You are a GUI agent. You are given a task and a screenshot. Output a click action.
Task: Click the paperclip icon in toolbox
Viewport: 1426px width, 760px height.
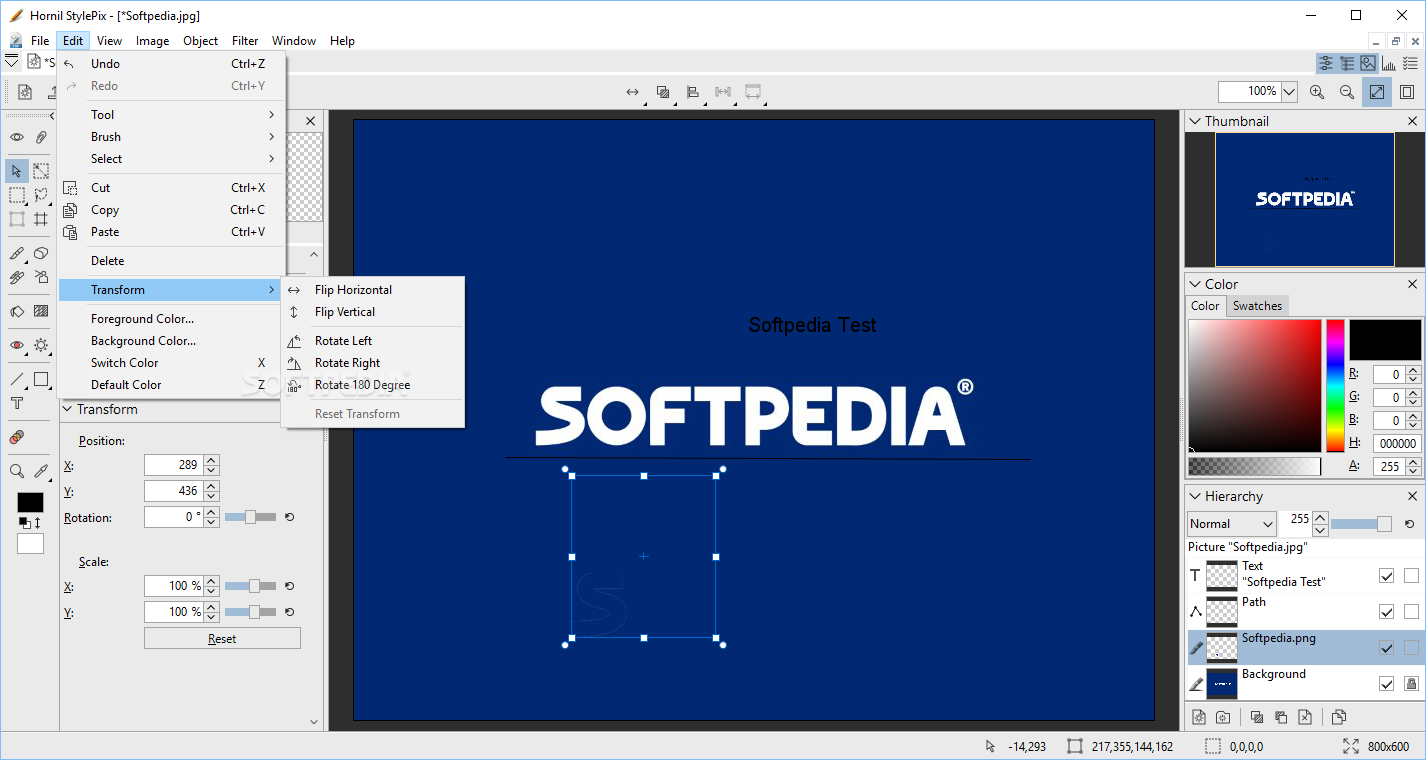41,137
